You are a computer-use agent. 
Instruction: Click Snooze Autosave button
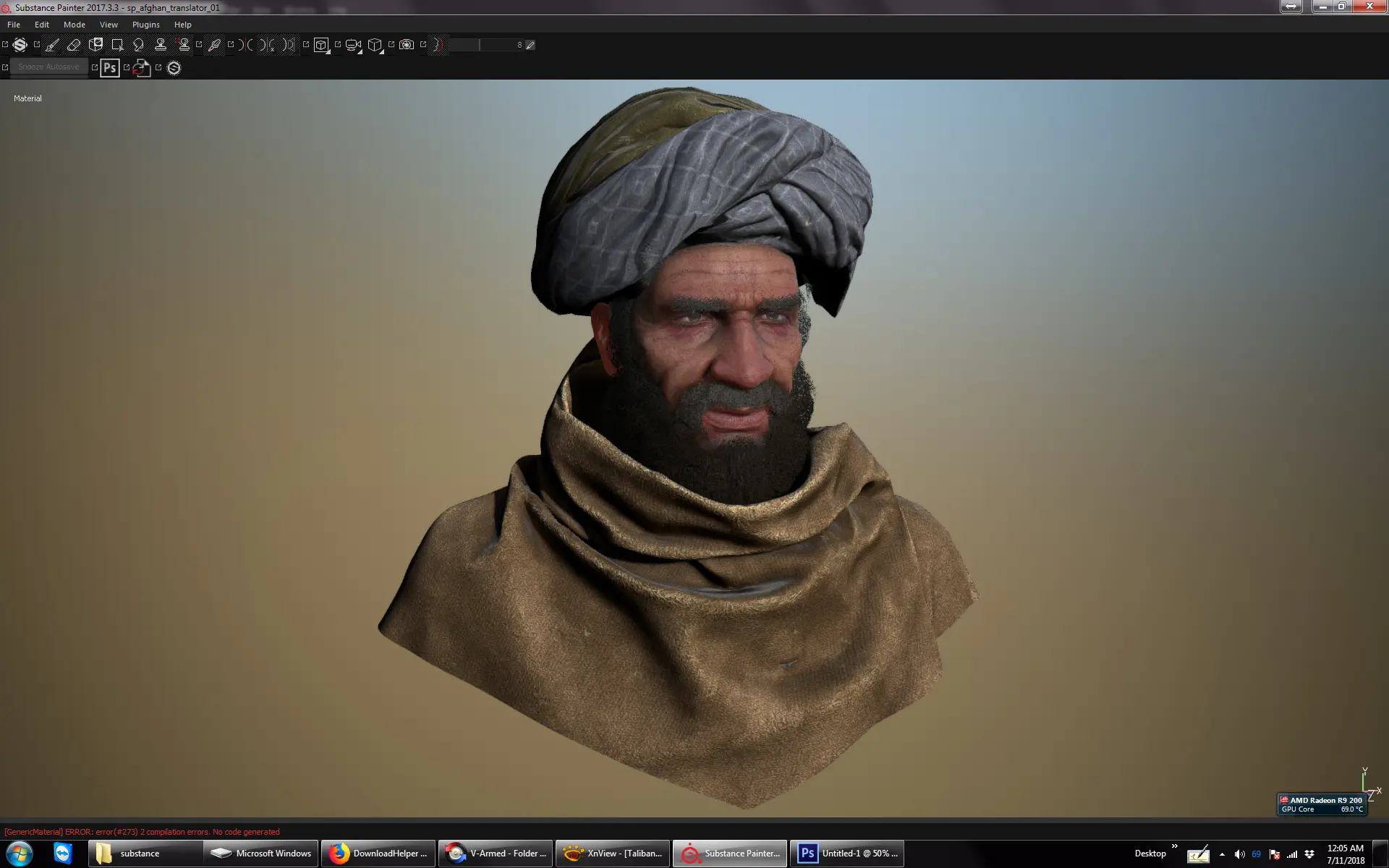pos(48,67)
